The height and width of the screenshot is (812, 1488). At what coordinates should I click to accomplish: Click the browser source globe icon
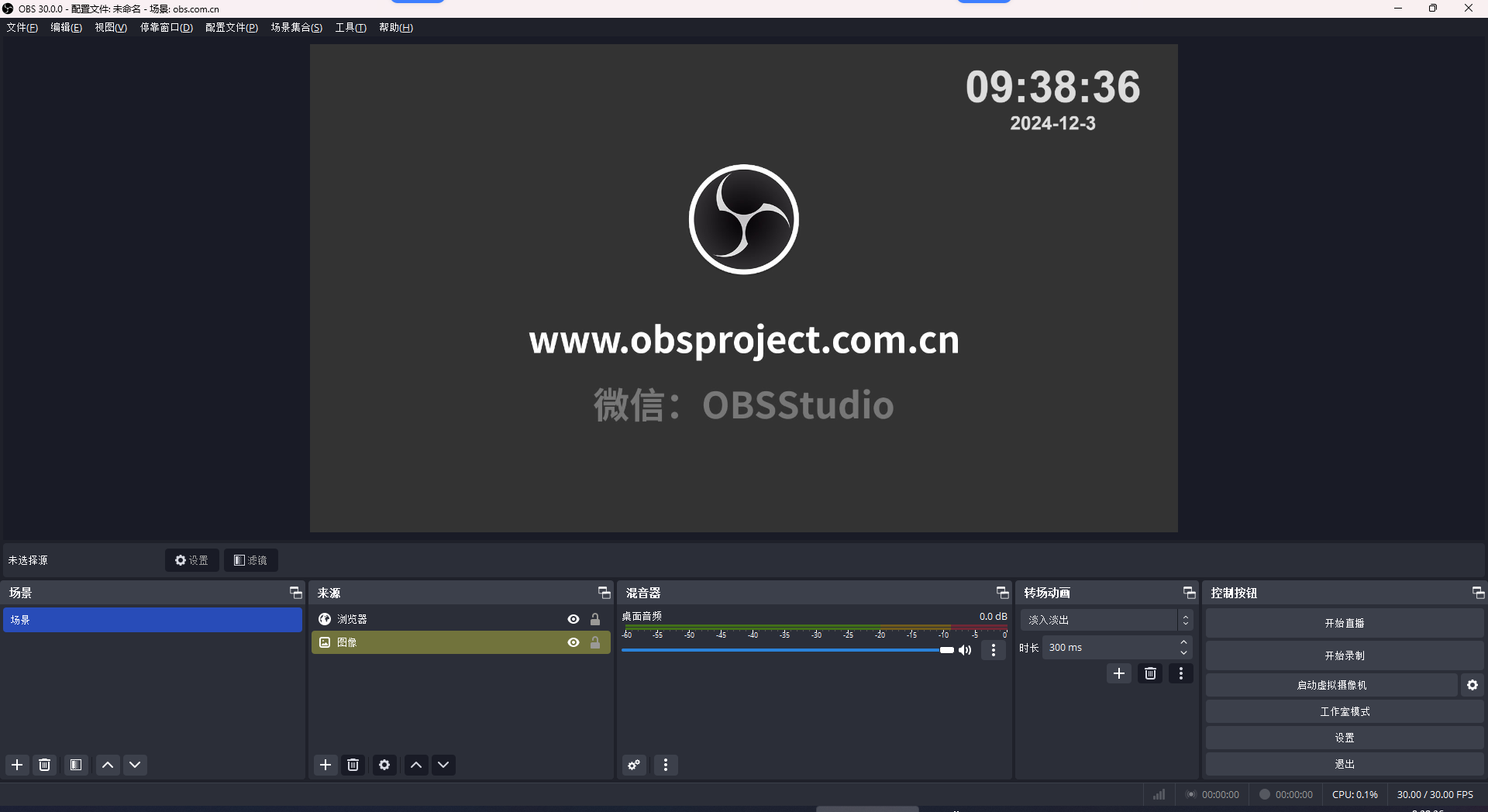tap(325, 619)
